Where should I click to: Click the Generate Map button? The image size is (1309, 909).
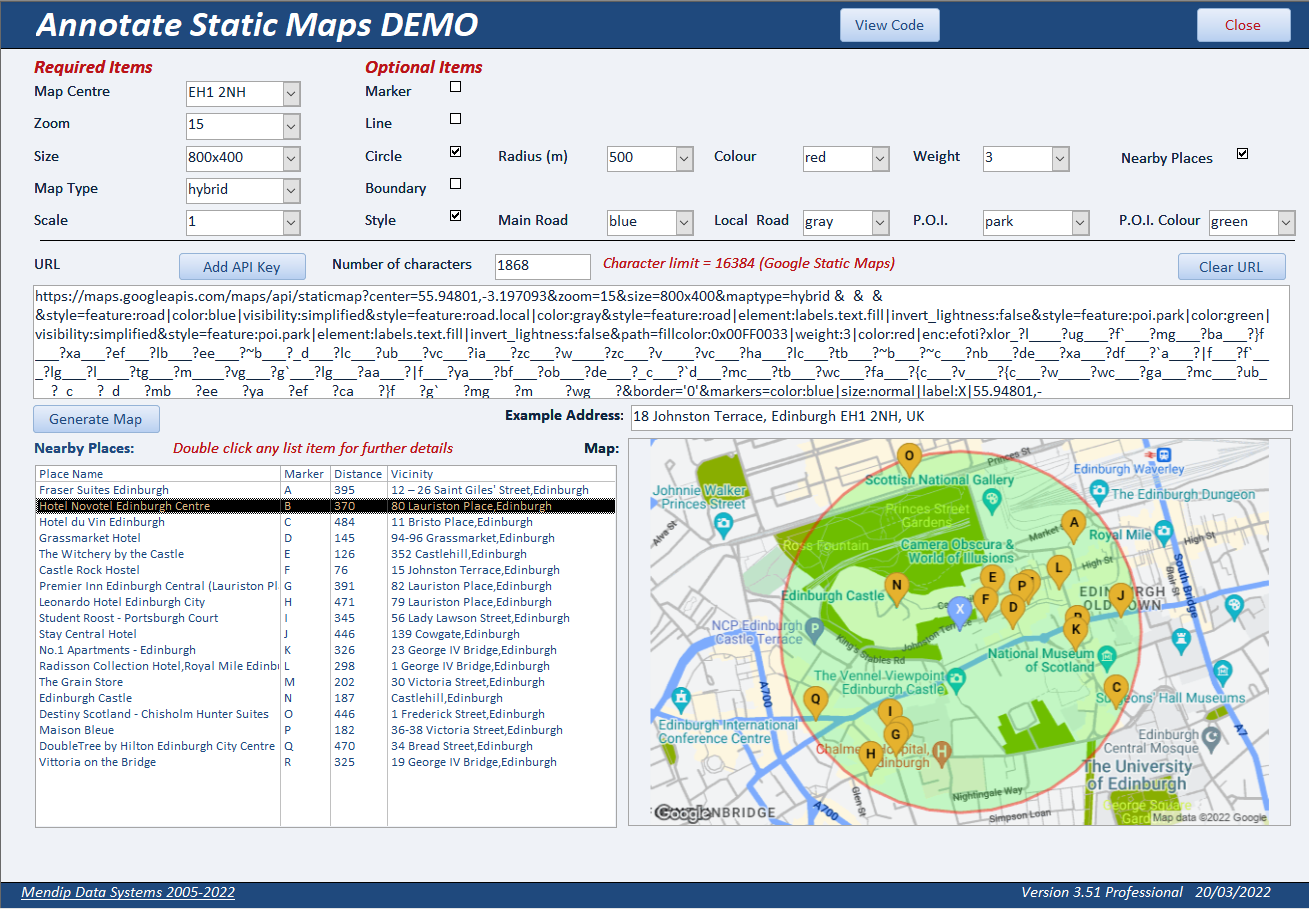coord(96,419)
